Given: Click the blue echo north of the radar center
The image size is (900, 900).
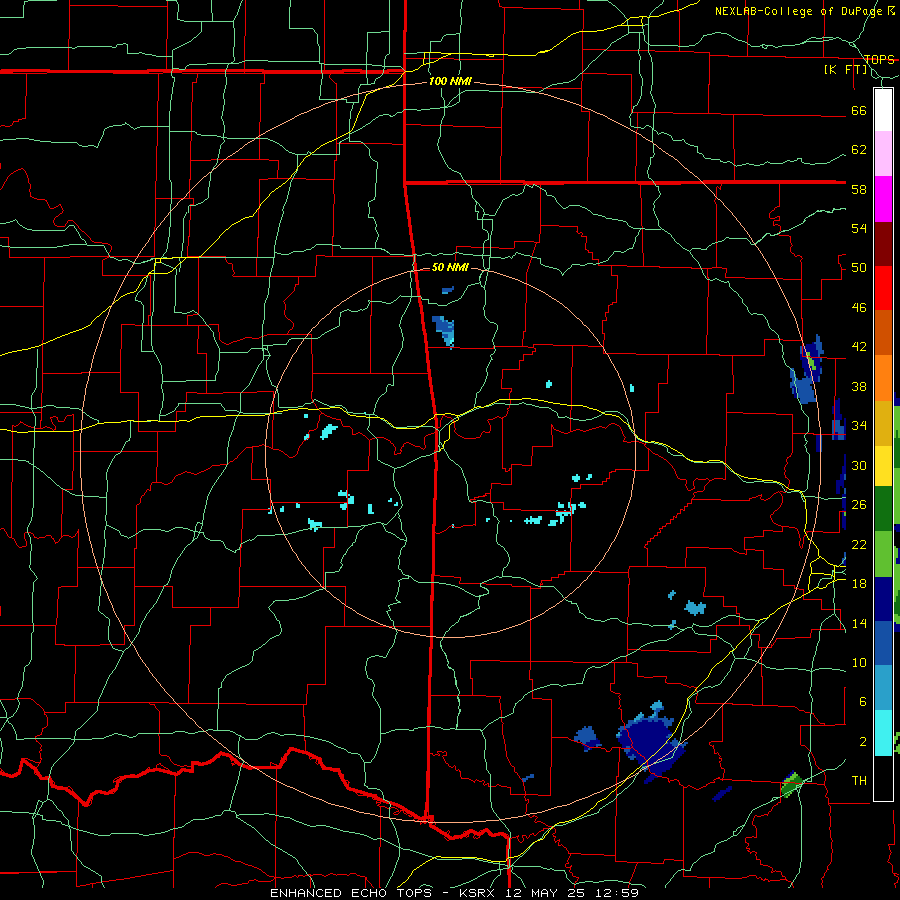Looking at the screenshot, I should 444,331.
